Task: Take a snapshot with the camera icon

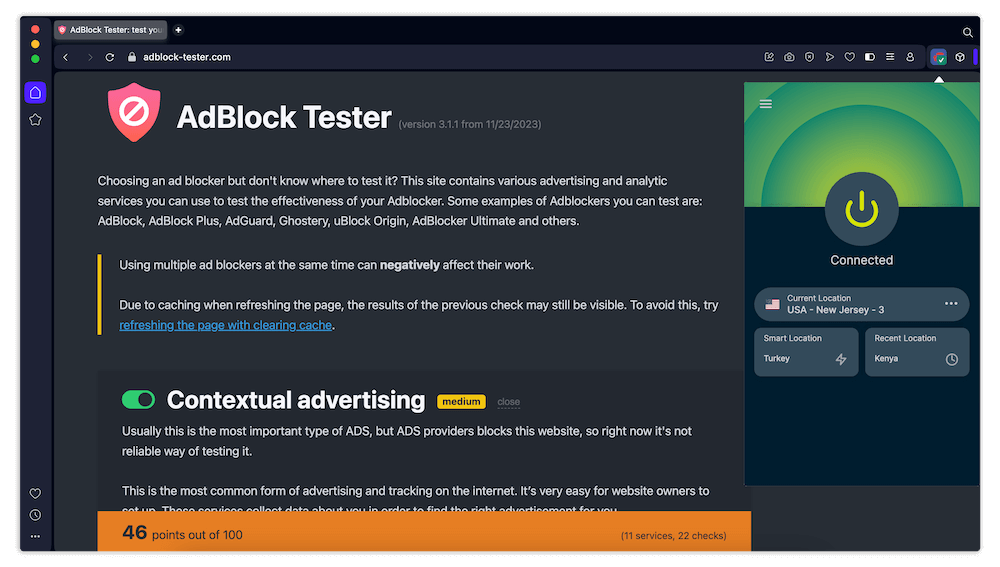Action: 790,57
